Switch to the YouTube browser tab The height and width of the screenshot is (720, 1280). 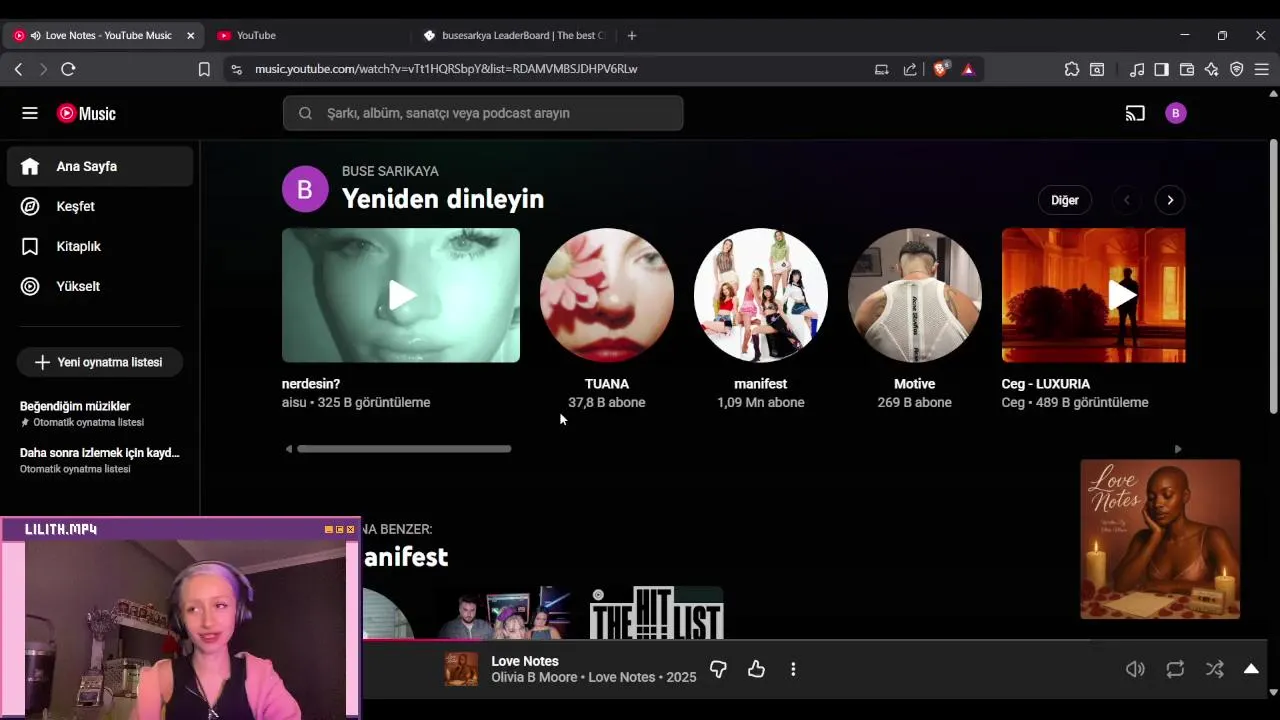pos(305,35)
